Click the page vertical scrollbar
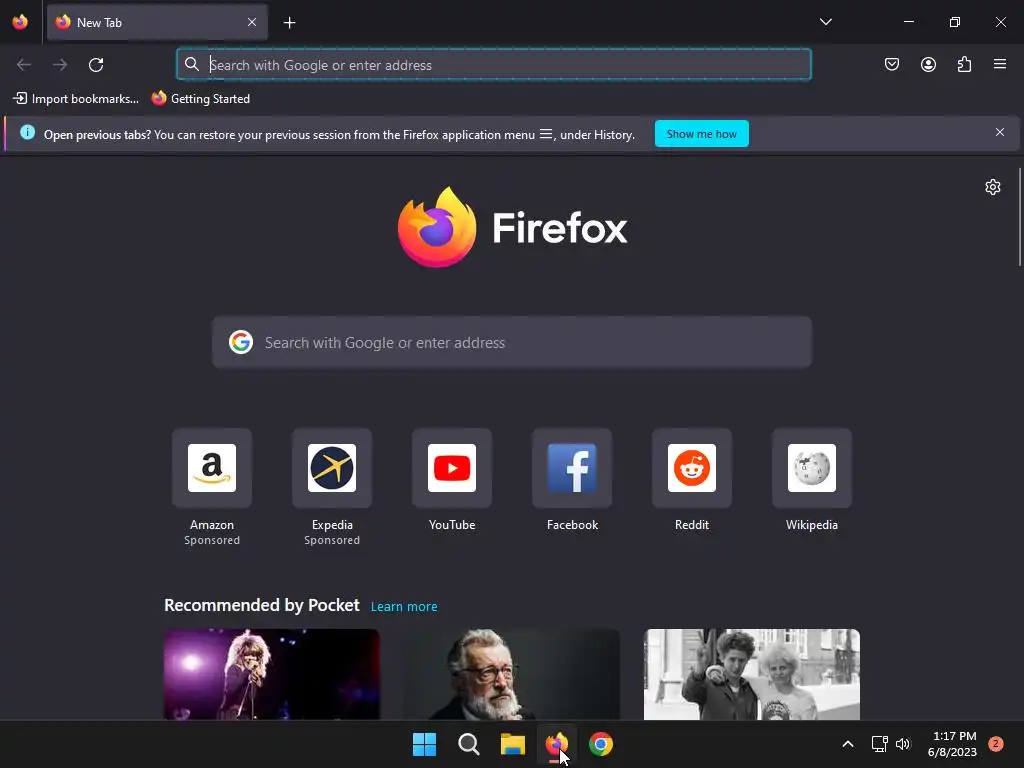1024x768 pixels. coord(1020,217)
